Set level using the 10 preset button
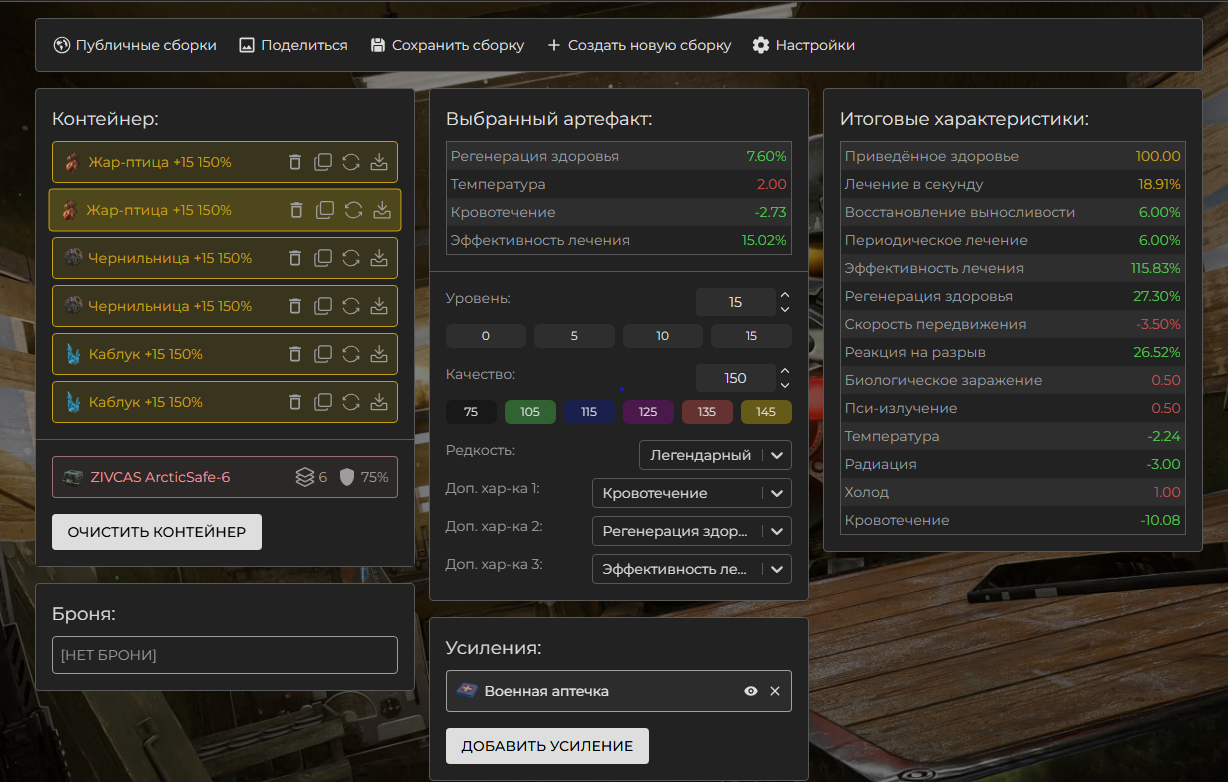 [663, 336]
